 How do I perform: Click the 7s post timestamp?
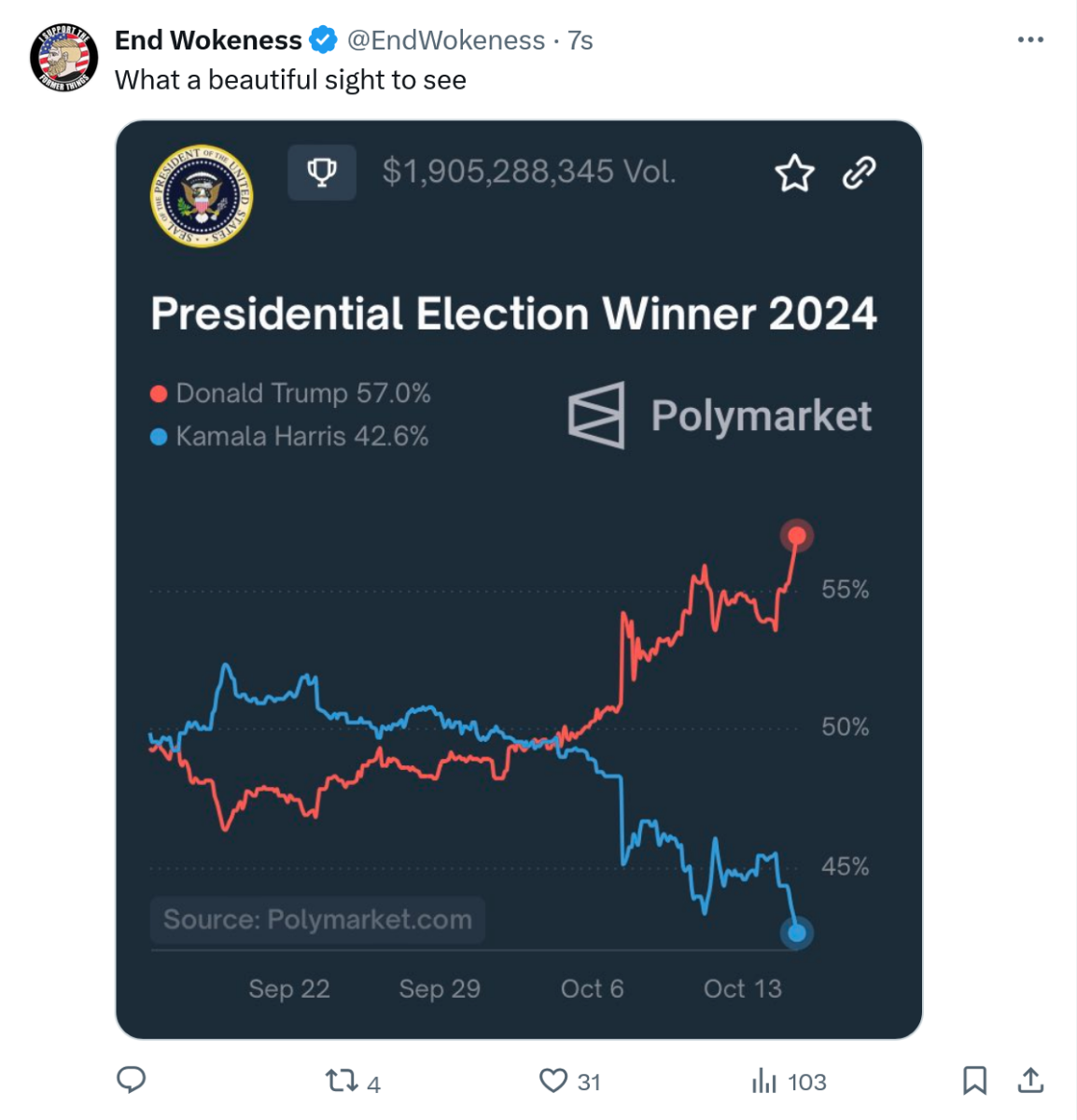(580, 40)
